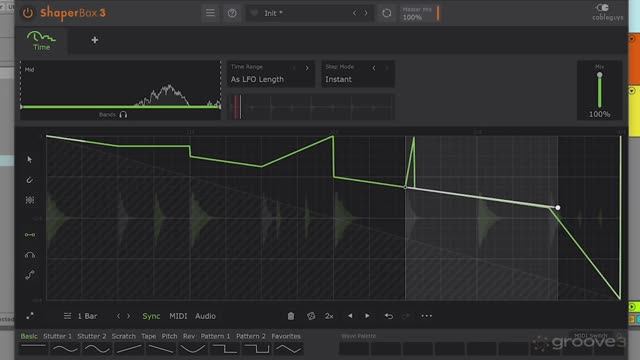The image size is (640, 360).
Task: Add a new shaper with plus button
Action: click(x=95, y=40)
